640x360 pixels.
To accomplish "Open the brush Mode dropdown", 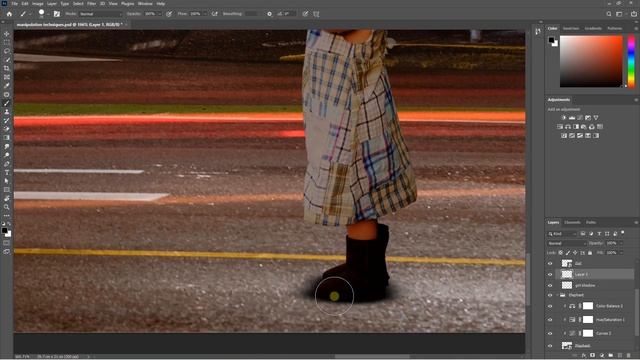I will tap(100, 14).
